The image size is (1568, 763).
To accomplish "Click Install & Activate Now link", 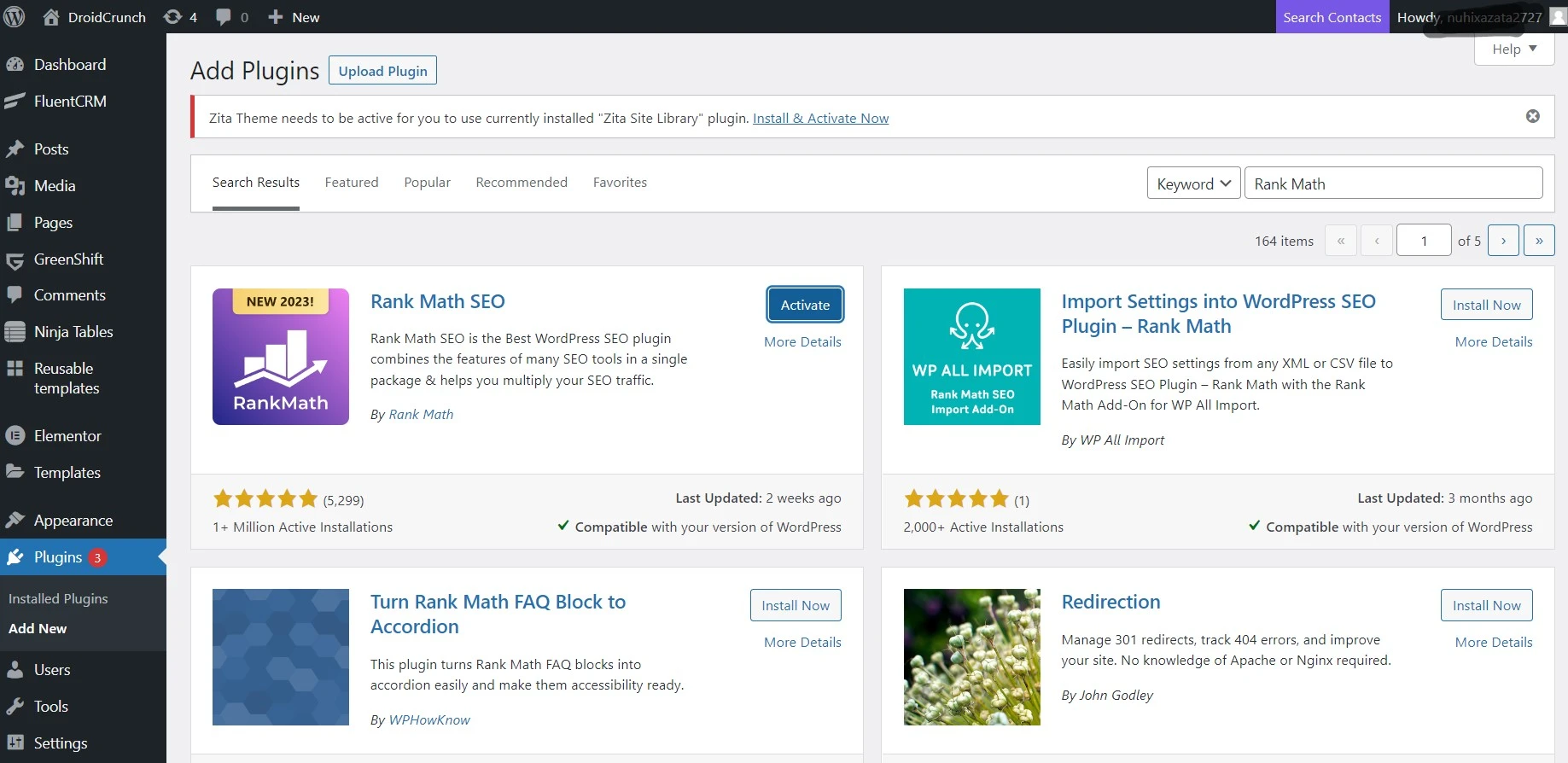I will [x=820, y=119].
